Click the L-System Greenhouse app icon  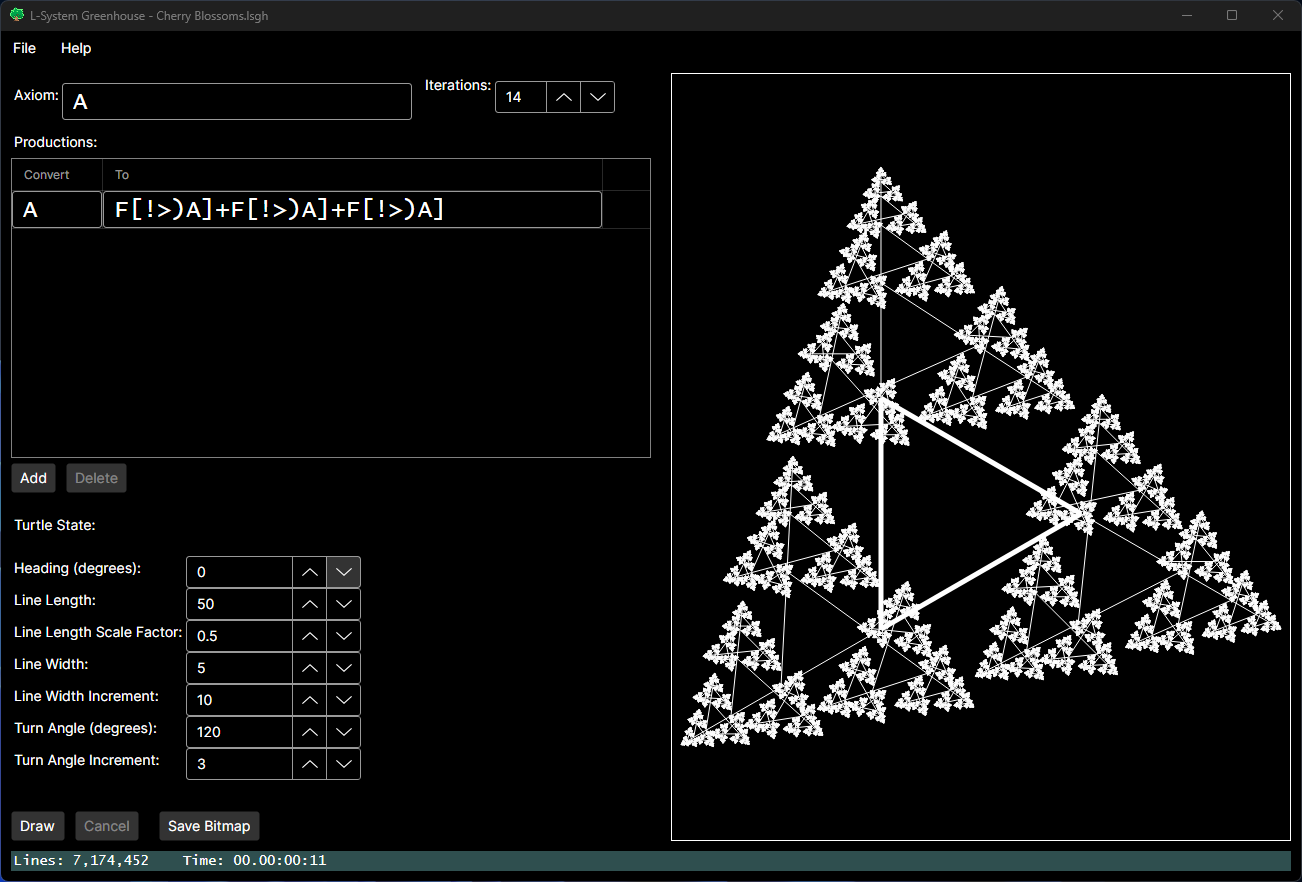click(17, 15)
